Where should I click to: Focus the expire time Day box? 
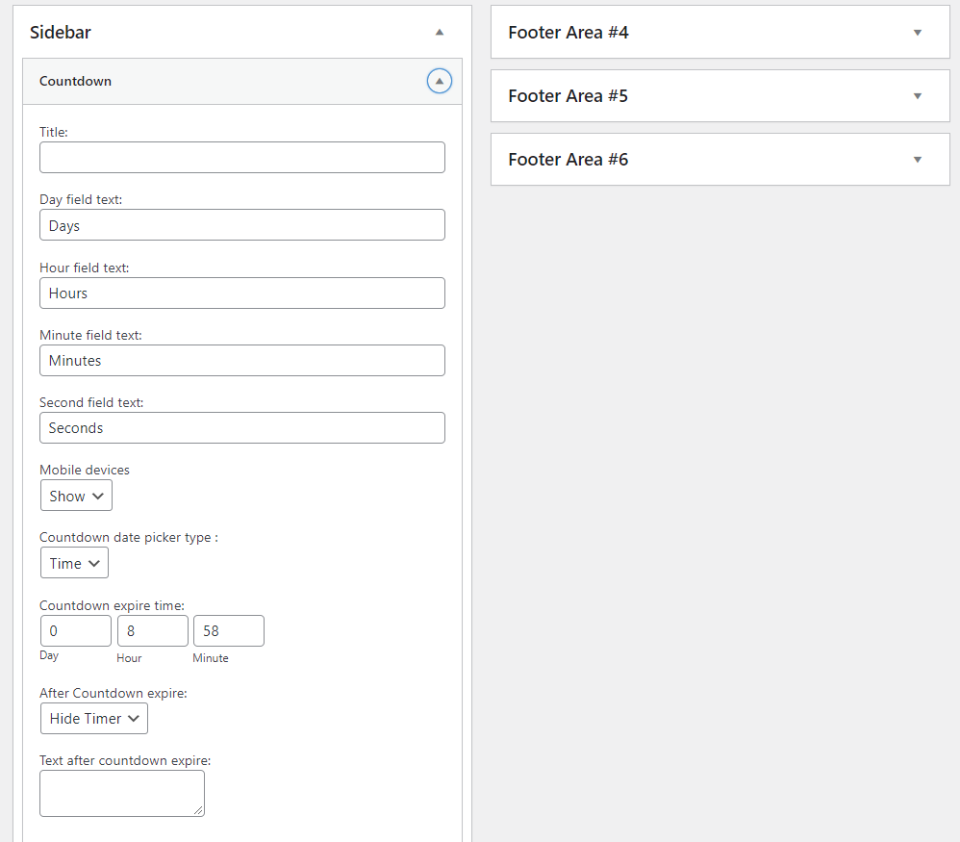76,631
